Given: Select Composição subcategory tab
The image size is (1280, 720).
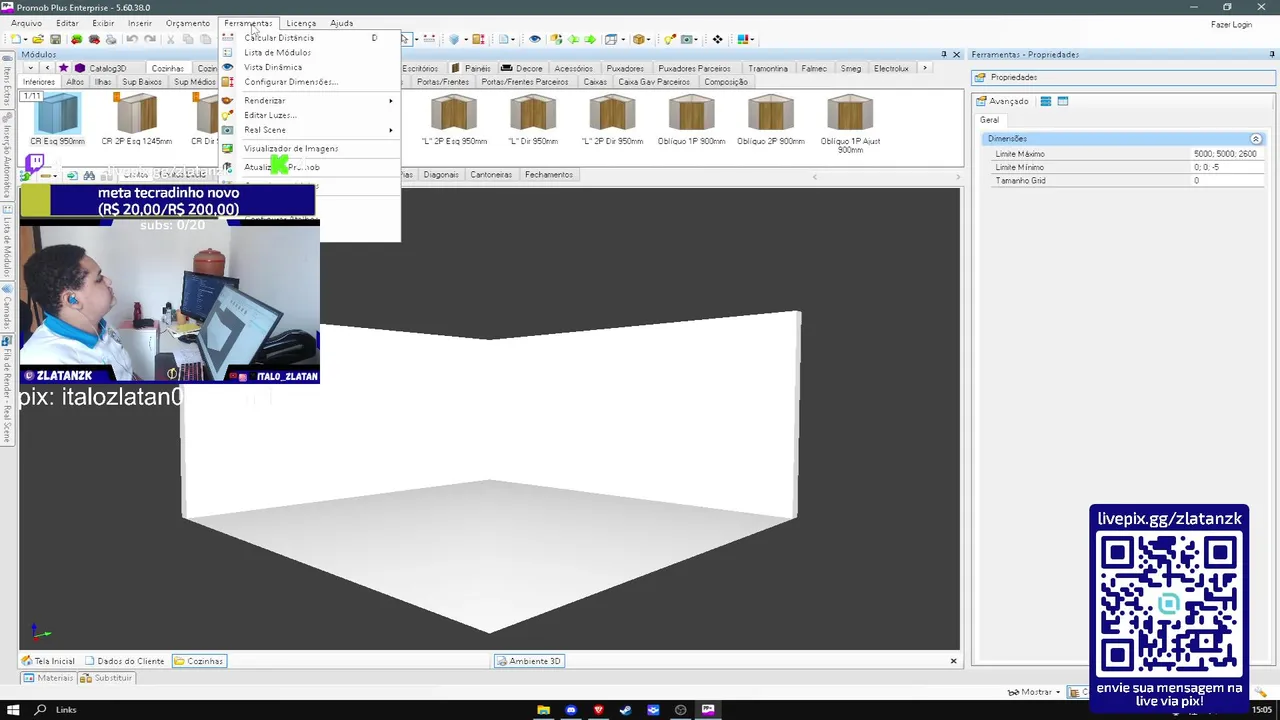Looking at the screenshot, I should 726,82.
